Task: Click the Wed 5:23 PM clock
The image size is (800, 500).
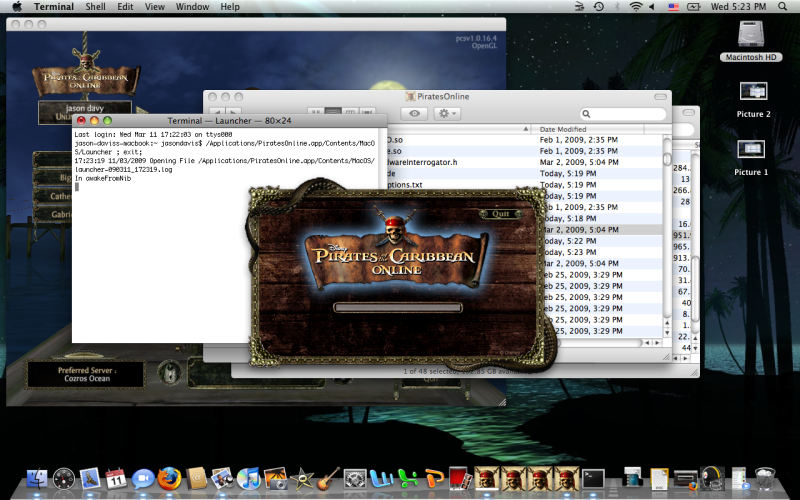Action: pyautogui.click(x=738, y=7)
